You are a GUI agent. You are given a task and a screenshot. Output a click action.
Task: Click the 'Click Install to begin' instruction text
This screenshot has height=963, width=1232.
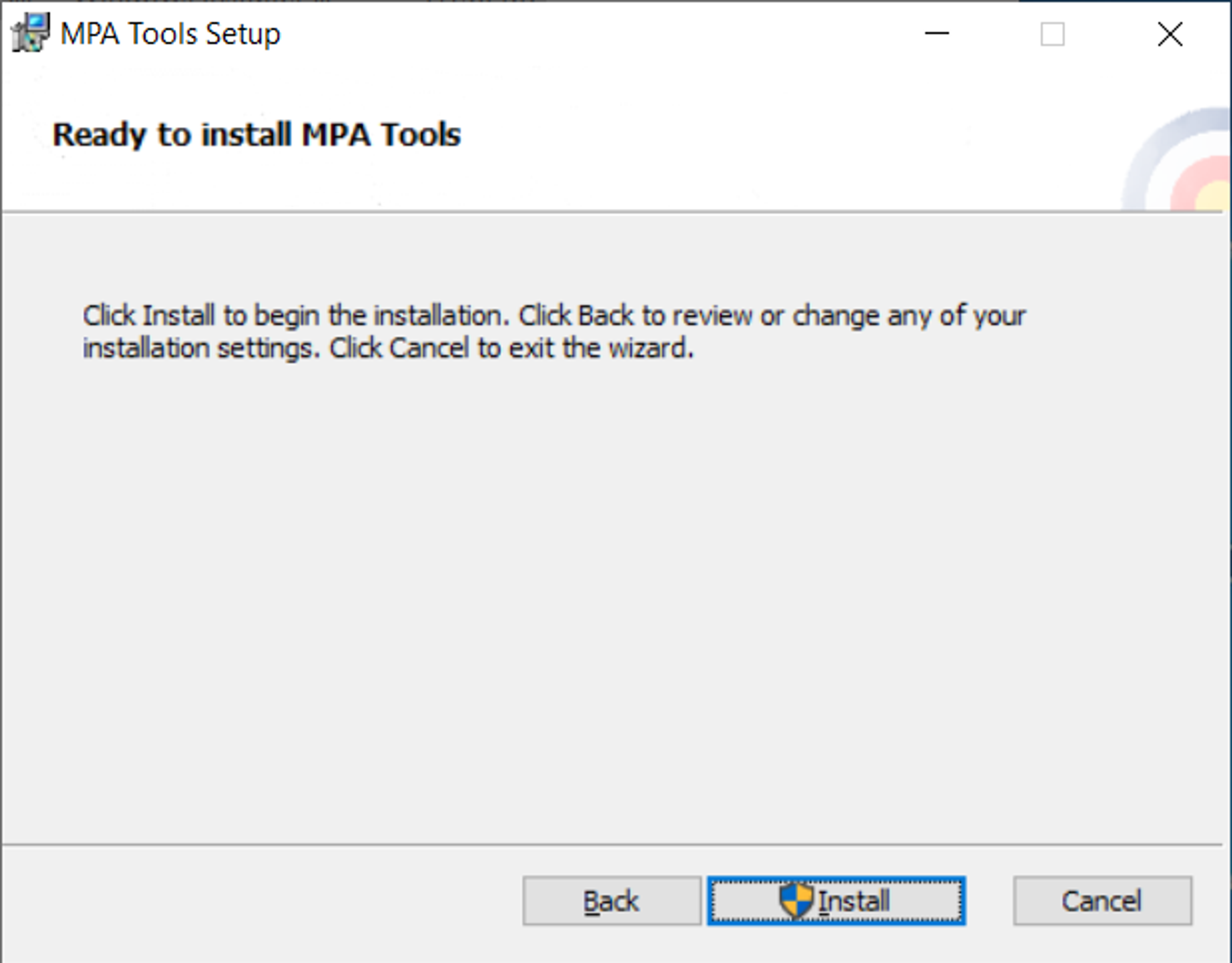554,332
